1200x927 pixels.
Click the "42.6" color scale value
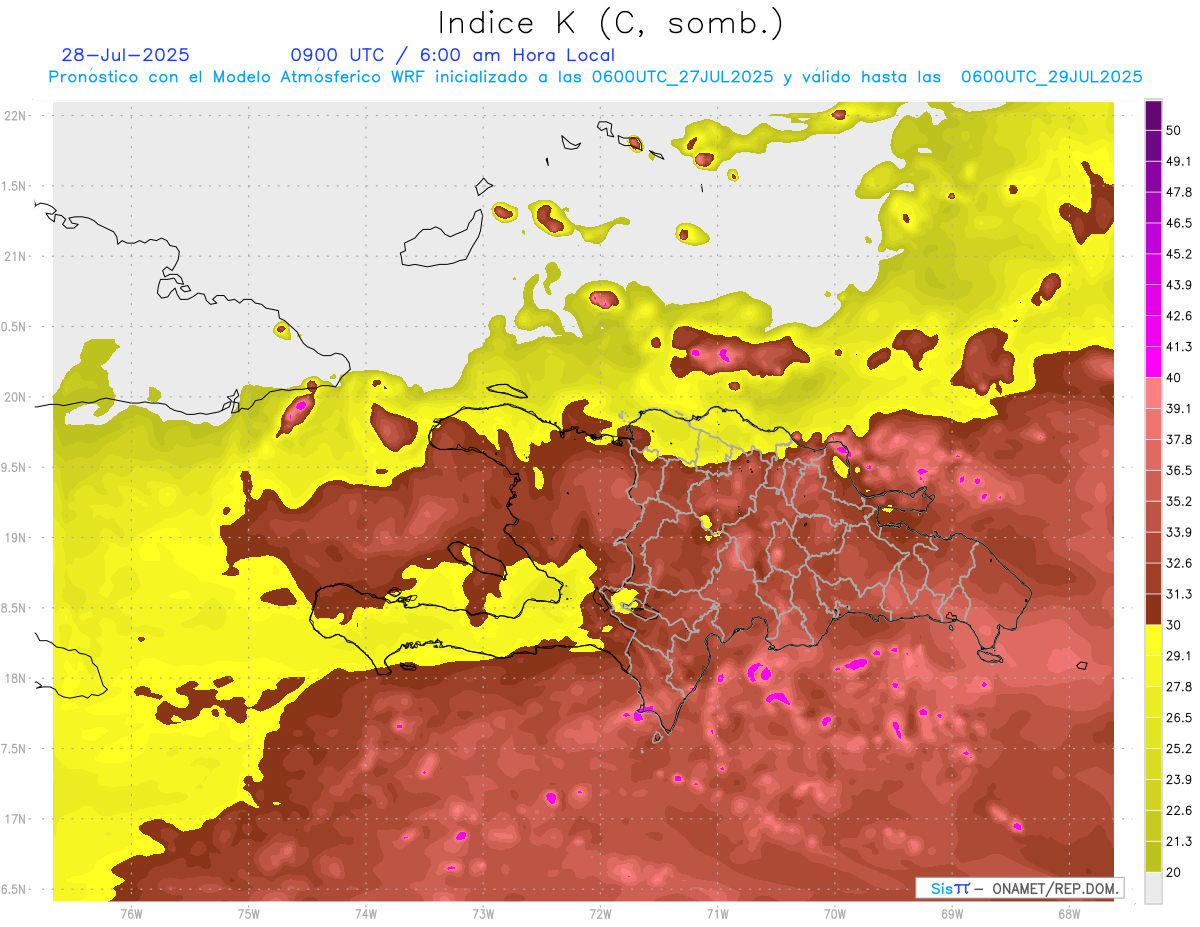(1178, 316)
